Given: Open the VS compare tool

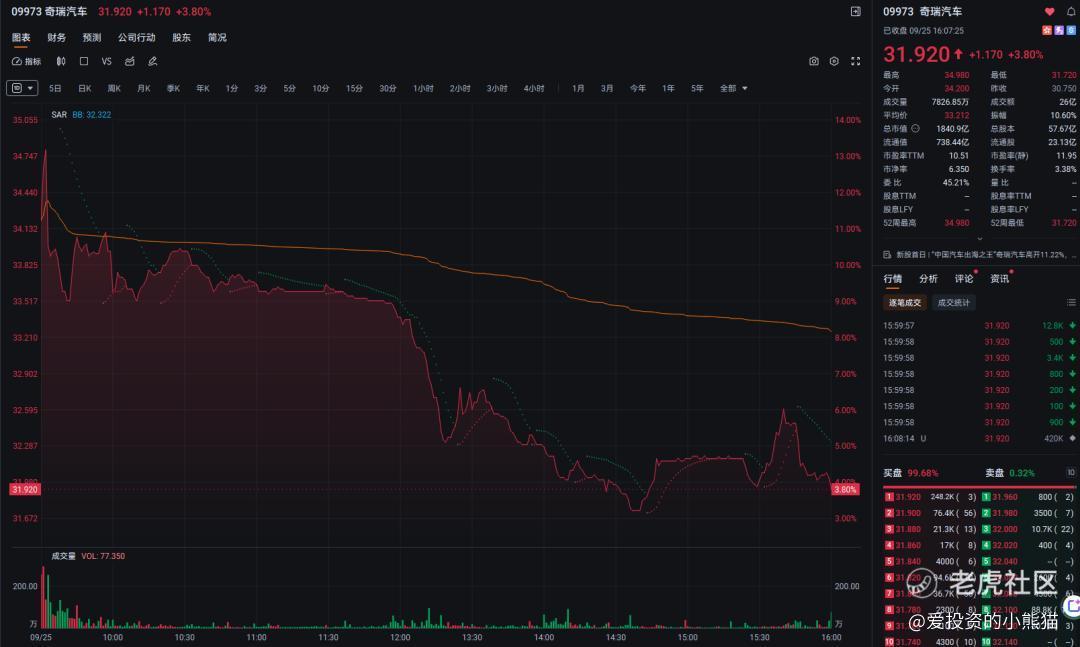Looking at the screenshot, I should (x=106, y=61).
